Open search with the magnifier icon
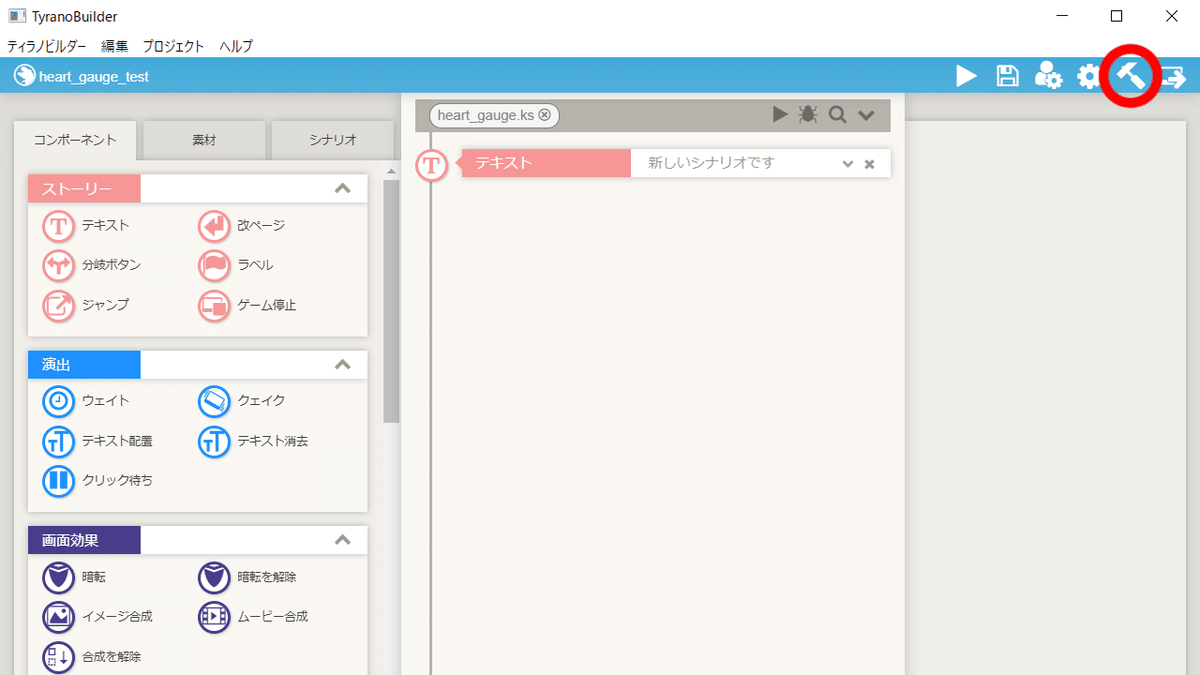 click(x=837, y=115)
